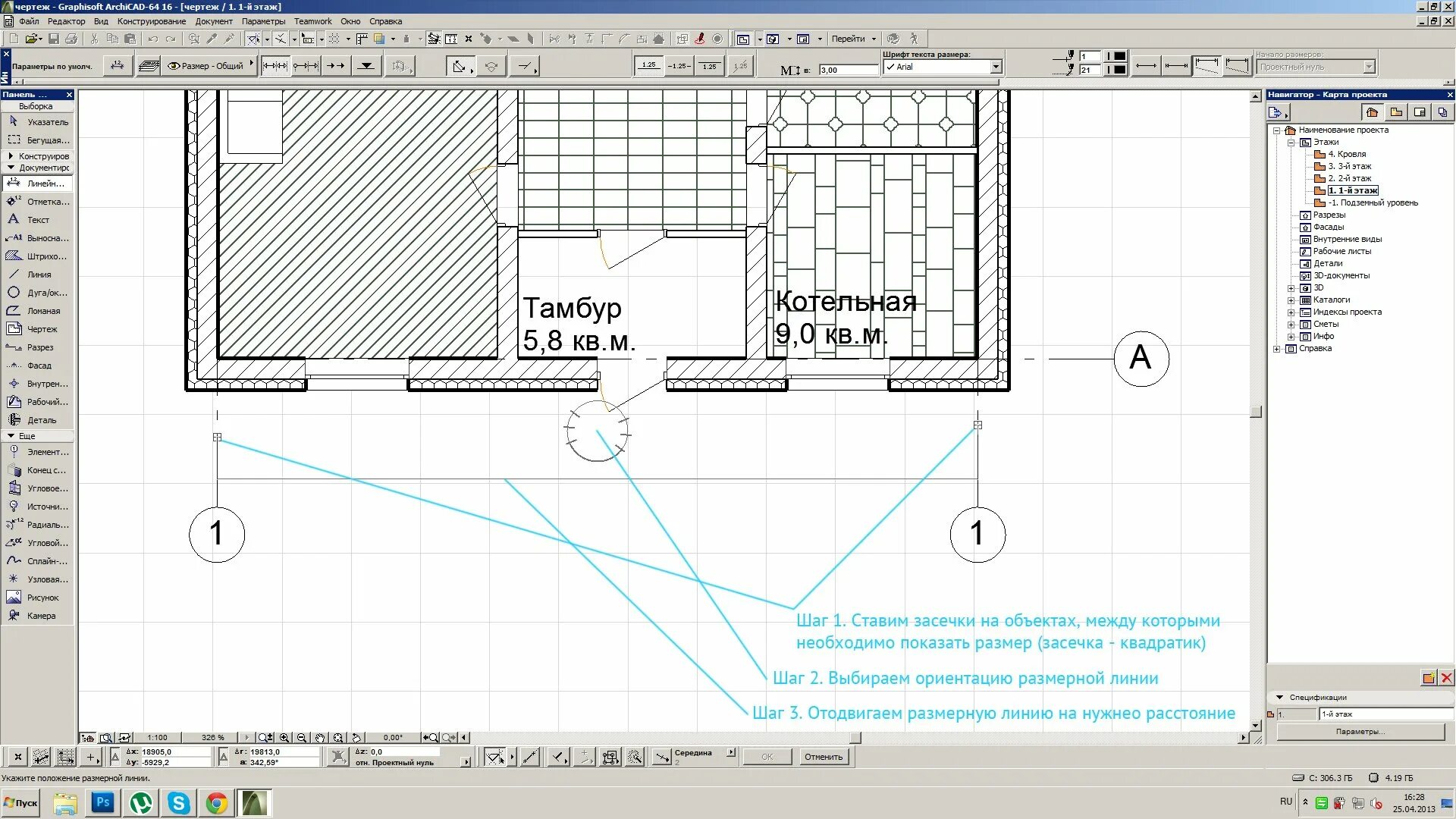Toggle eye icon on Размер - Общий layer
This screenshot has width=1456, height=819.
[x=174, y=66]
